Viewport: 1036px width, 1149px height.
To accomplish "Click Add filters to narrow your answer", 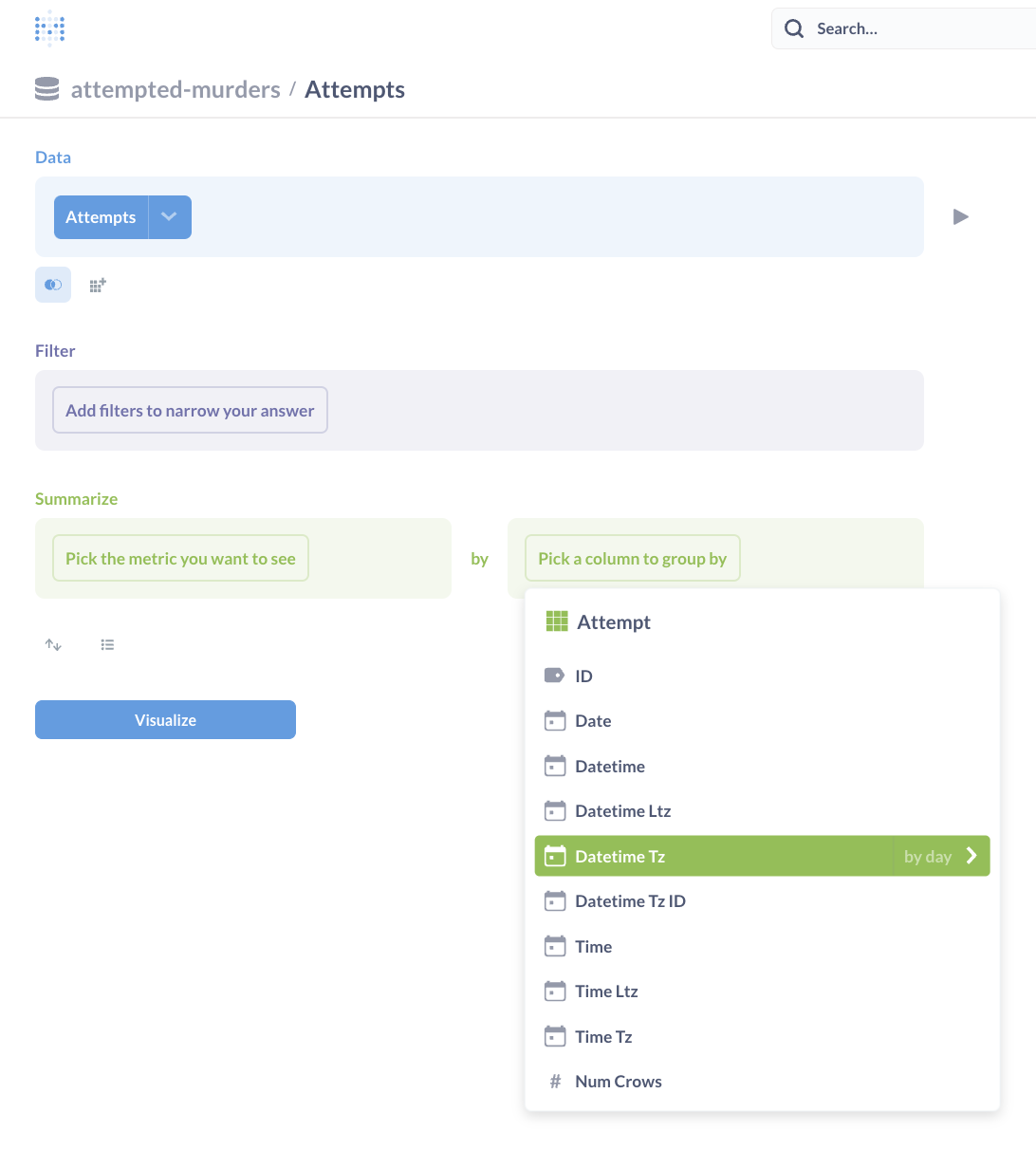I will point(190,410).
